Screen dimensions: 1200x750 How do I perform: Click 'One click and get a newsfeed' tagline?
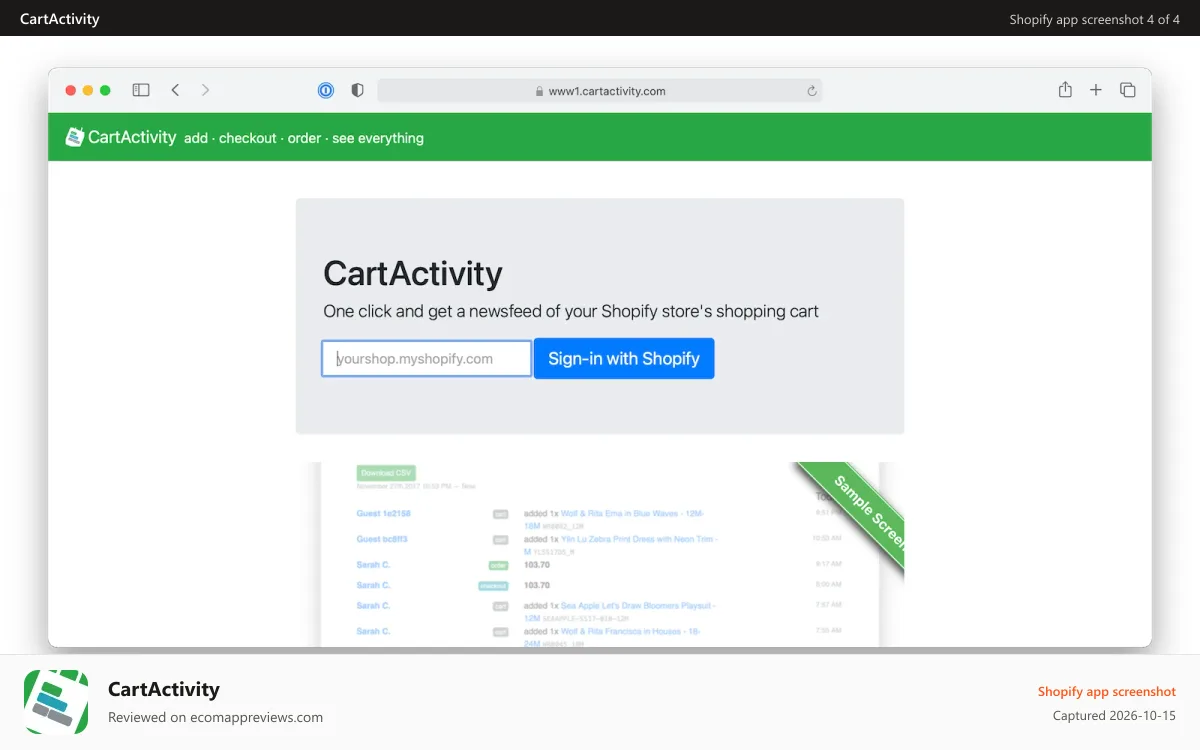click(x=571, y=312)
